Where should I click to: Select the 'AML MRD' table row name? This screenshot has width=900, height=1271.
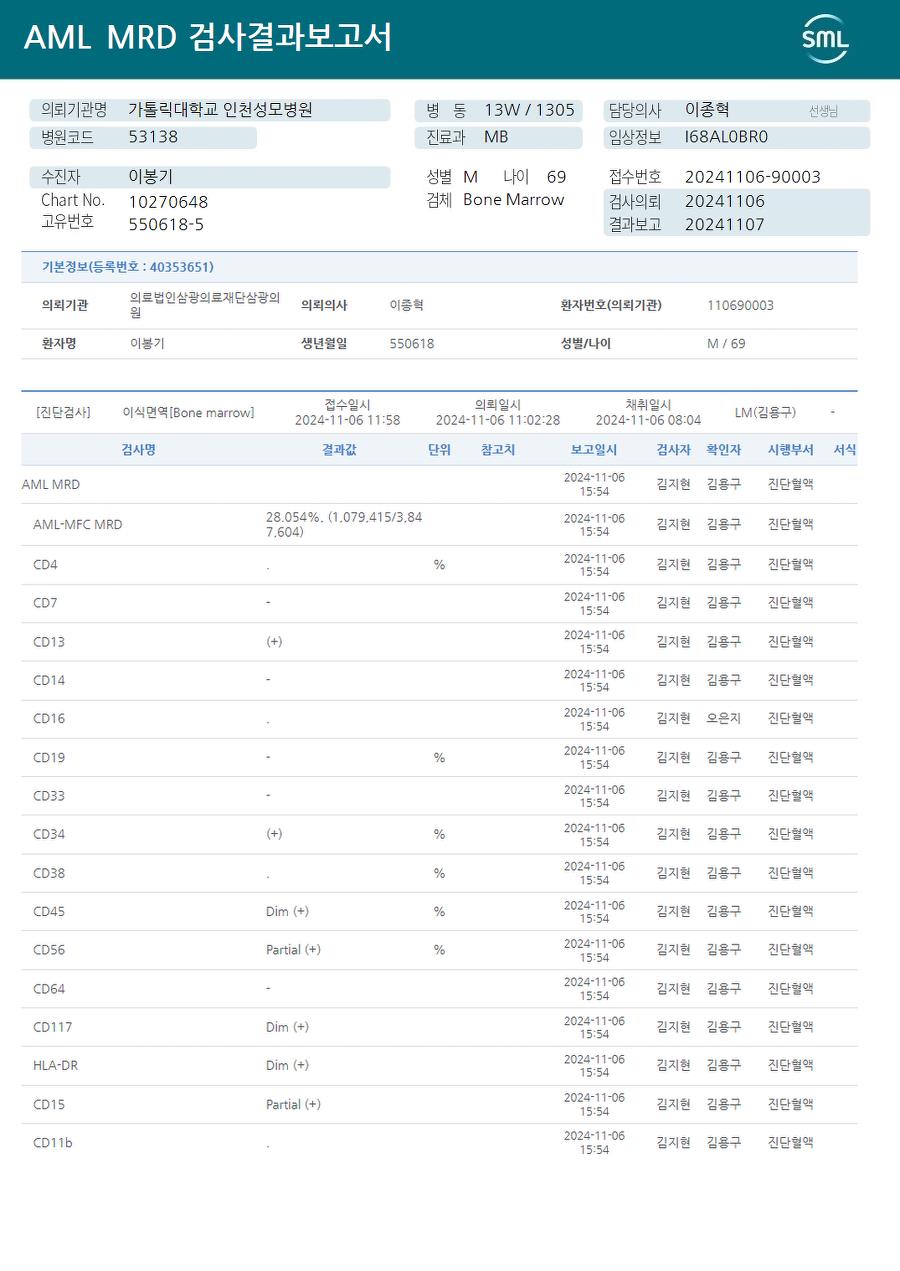pos(51,485)
